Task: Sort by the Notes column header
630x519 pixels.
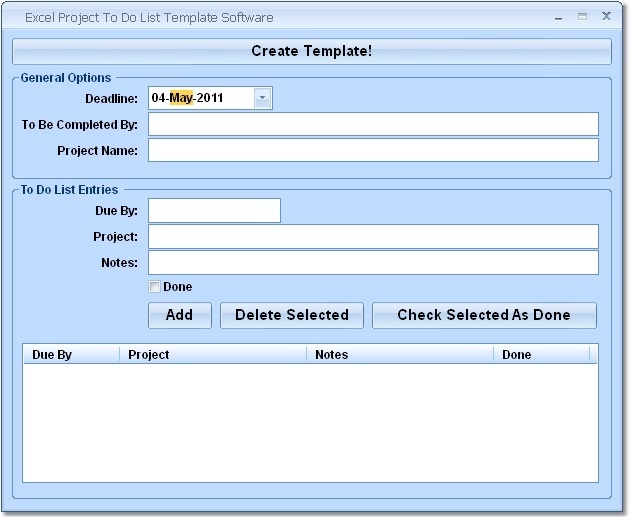Action: (x=400, y=355)
